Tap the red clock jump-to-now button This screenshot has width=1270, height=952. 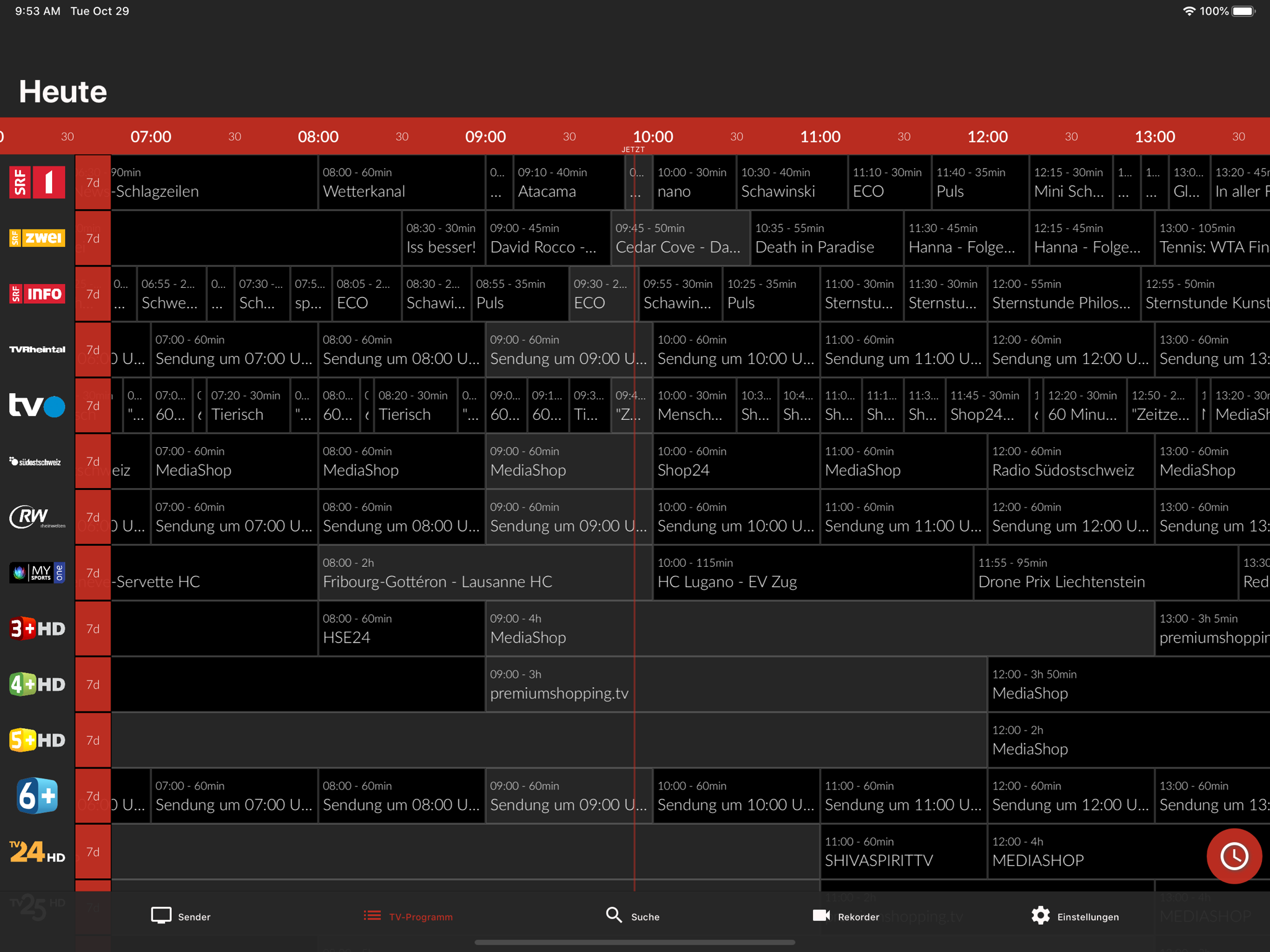pos(1234,856)
